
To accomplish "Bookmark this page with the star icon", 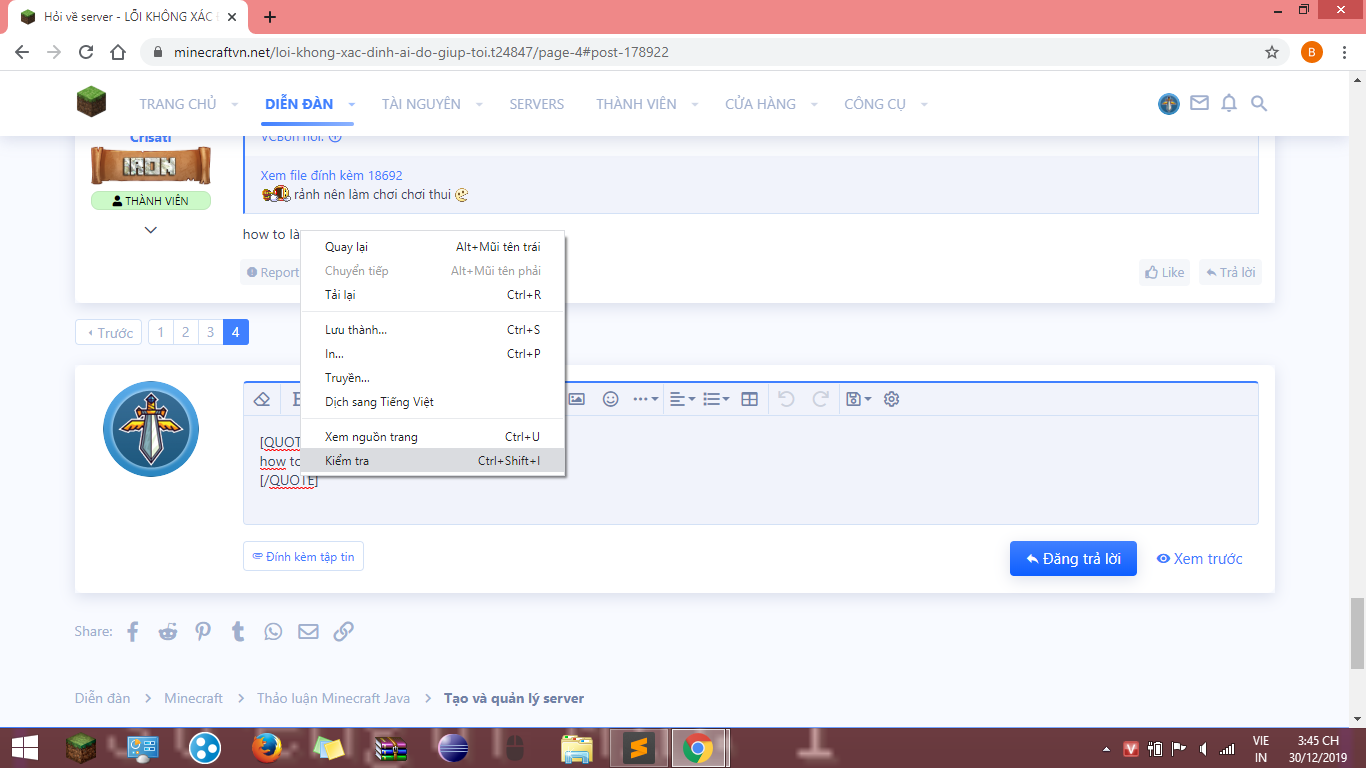I will (1272, 52).
